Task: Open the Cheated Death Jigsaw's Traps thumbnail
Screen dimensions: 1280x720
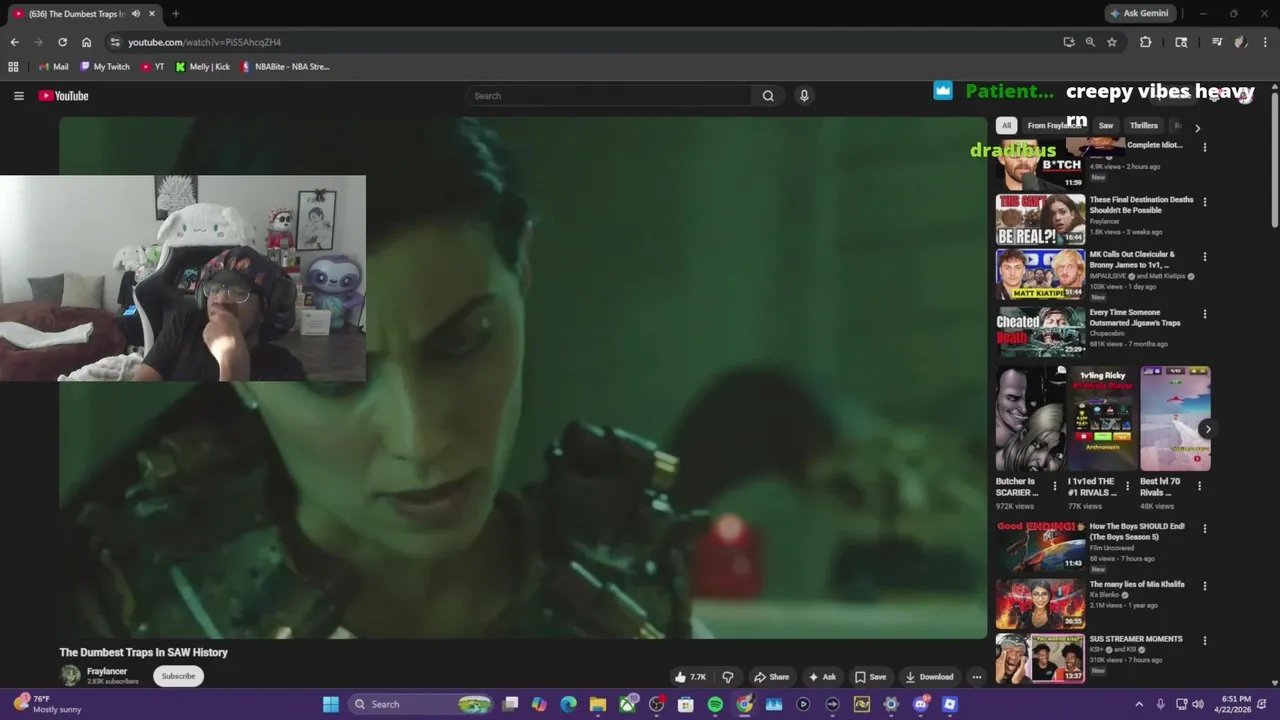Action: click(x=1040, y=332)
